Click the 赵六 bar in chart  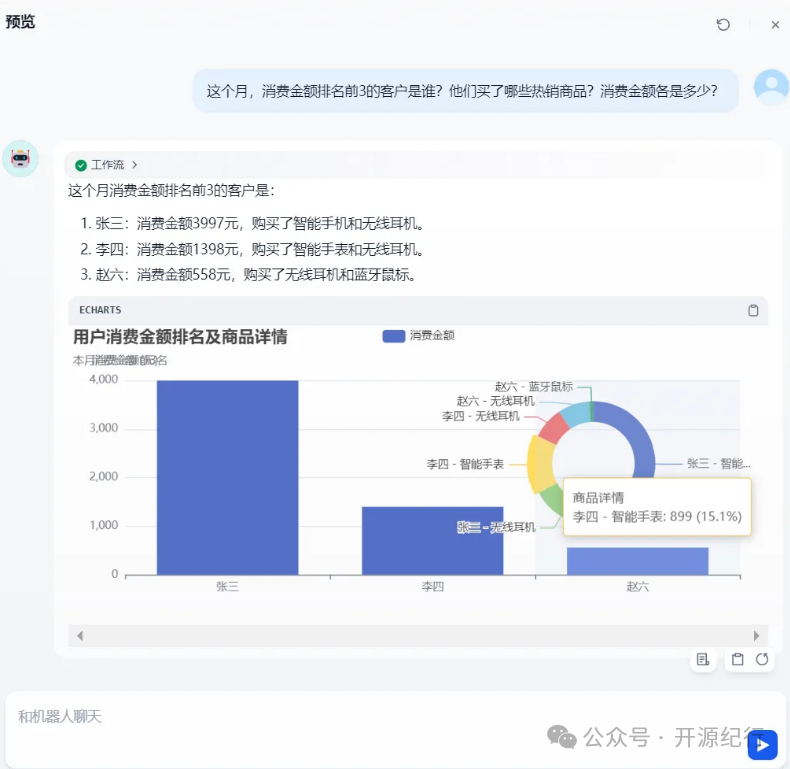click(x=637, y=561)
